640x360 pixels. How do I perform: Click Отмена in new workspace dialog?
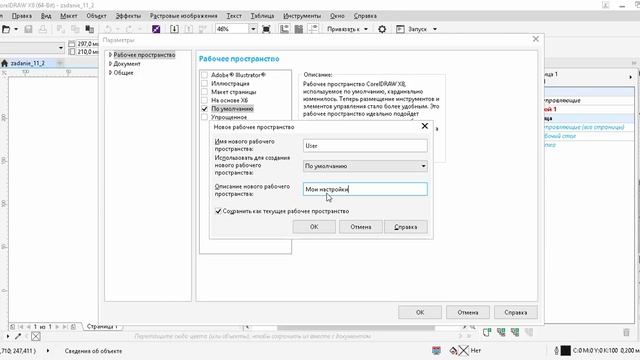(x=361, y=227)
